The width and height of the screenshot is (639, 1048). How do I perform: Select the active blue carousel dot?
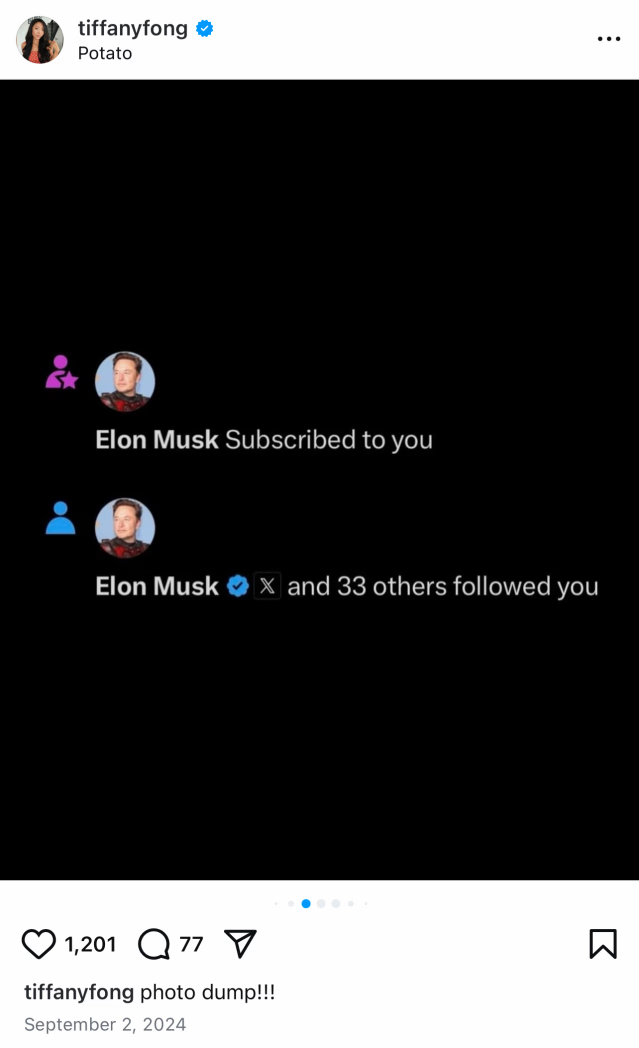click(306, 904)
